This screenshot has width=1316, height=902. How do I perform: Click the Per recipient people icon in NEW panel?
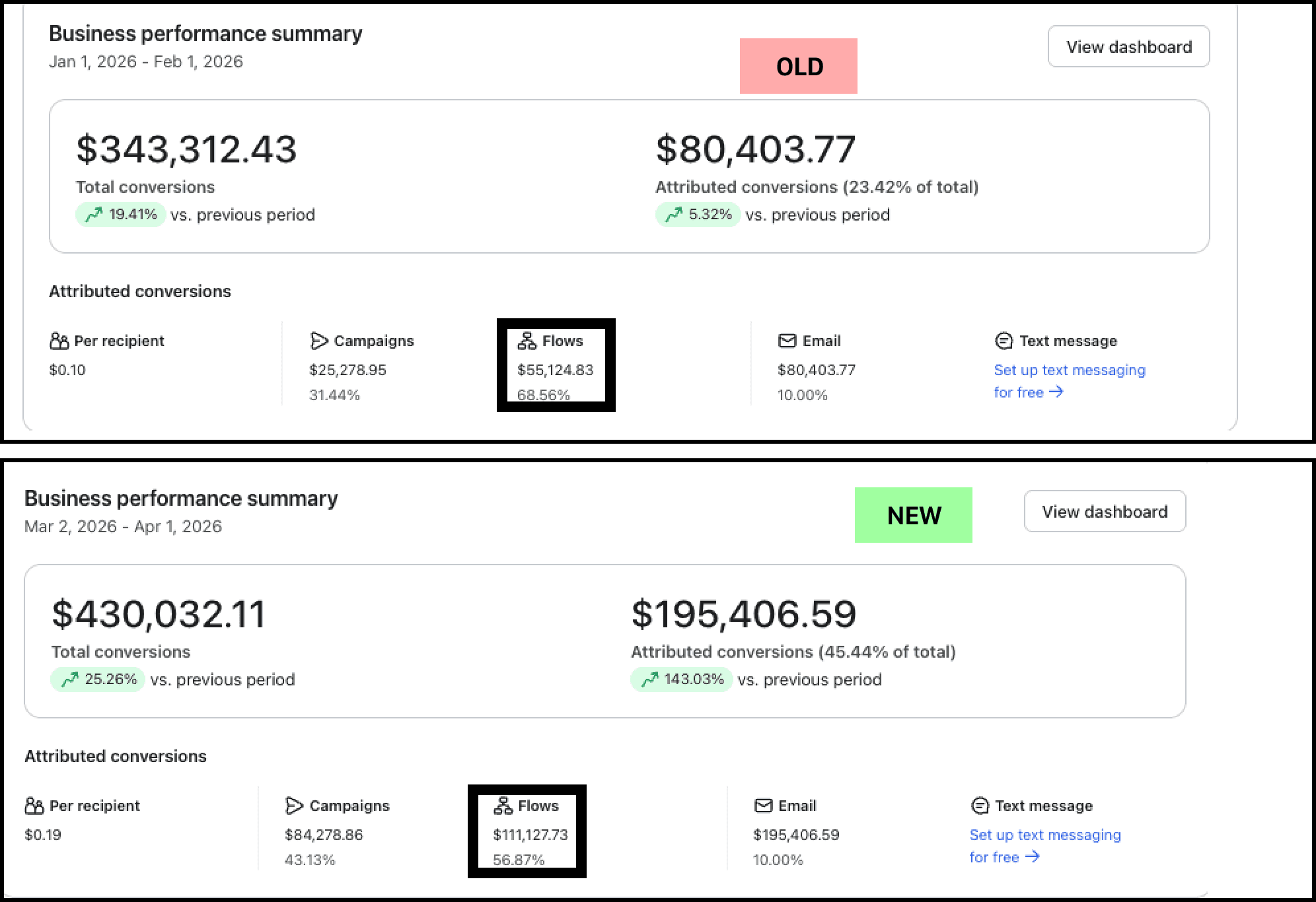tap(34, 806)
